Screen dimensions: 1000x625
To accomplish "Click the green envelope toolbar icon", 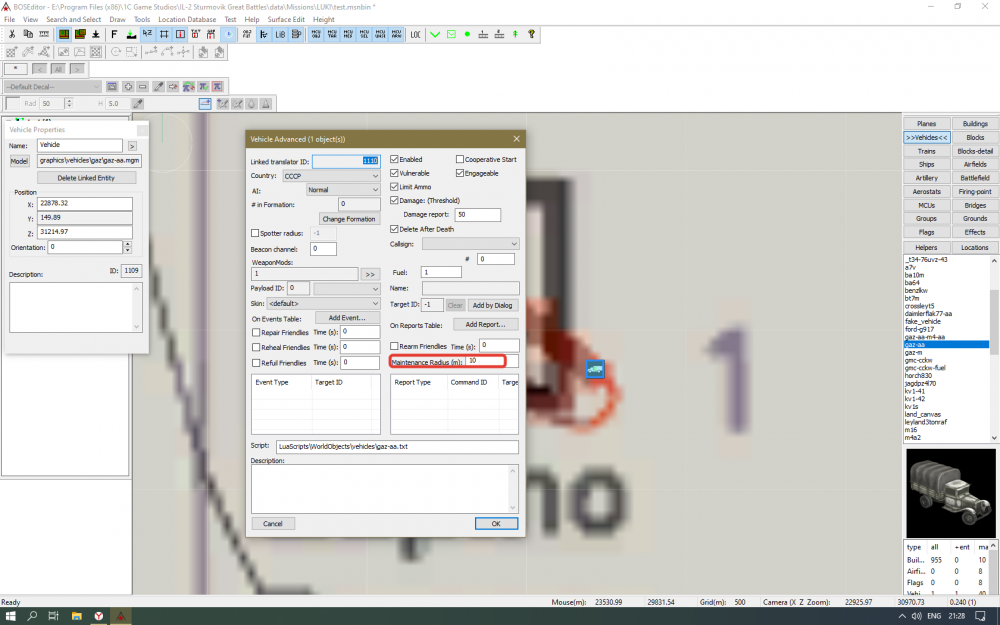I will [451, 34].
